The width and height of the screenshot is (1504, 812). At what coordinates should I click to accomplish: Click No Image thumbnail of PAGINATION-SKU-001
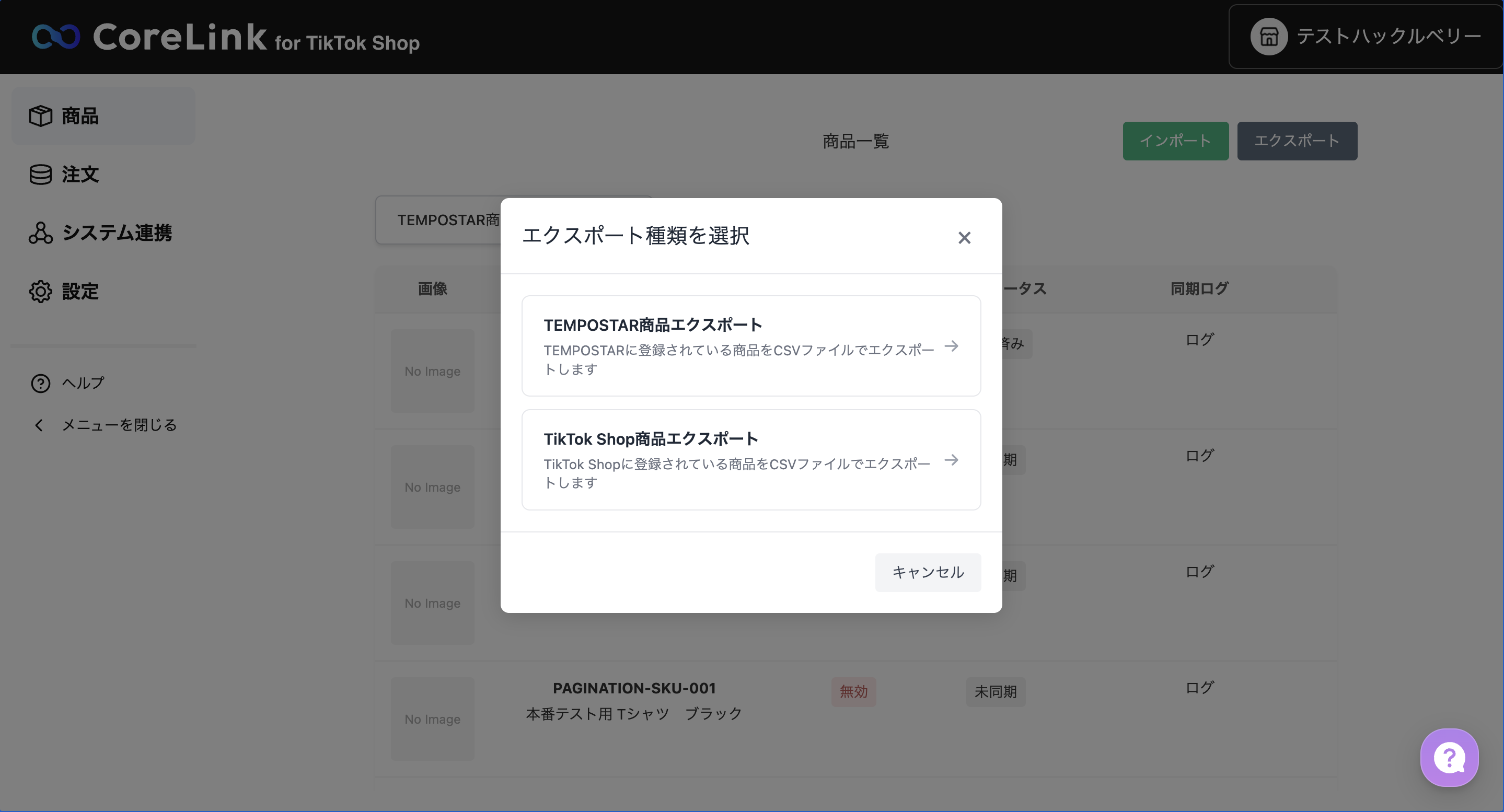432,718
